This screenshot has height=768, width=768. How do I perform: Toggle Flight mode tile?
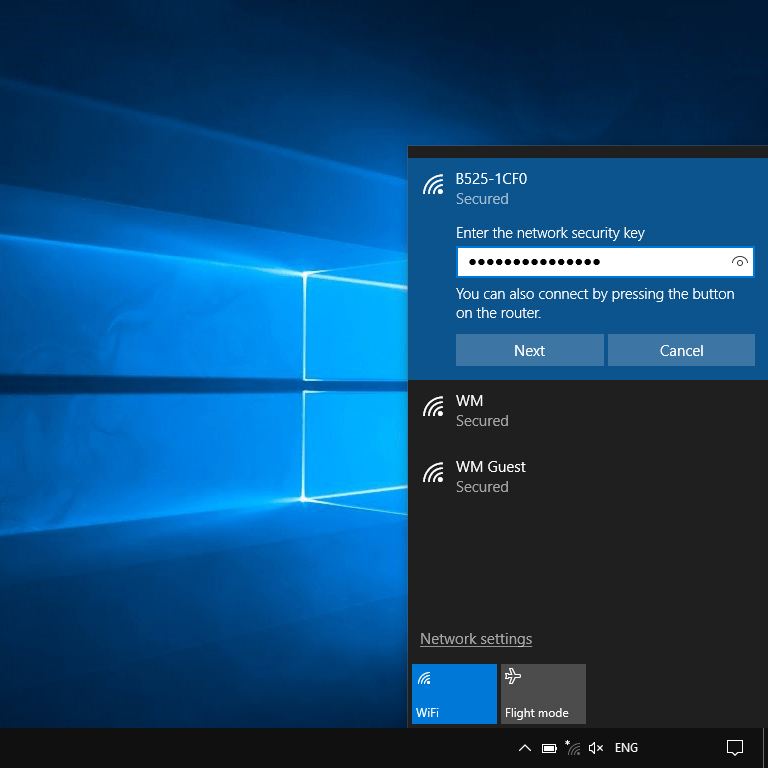coord(543,694)
